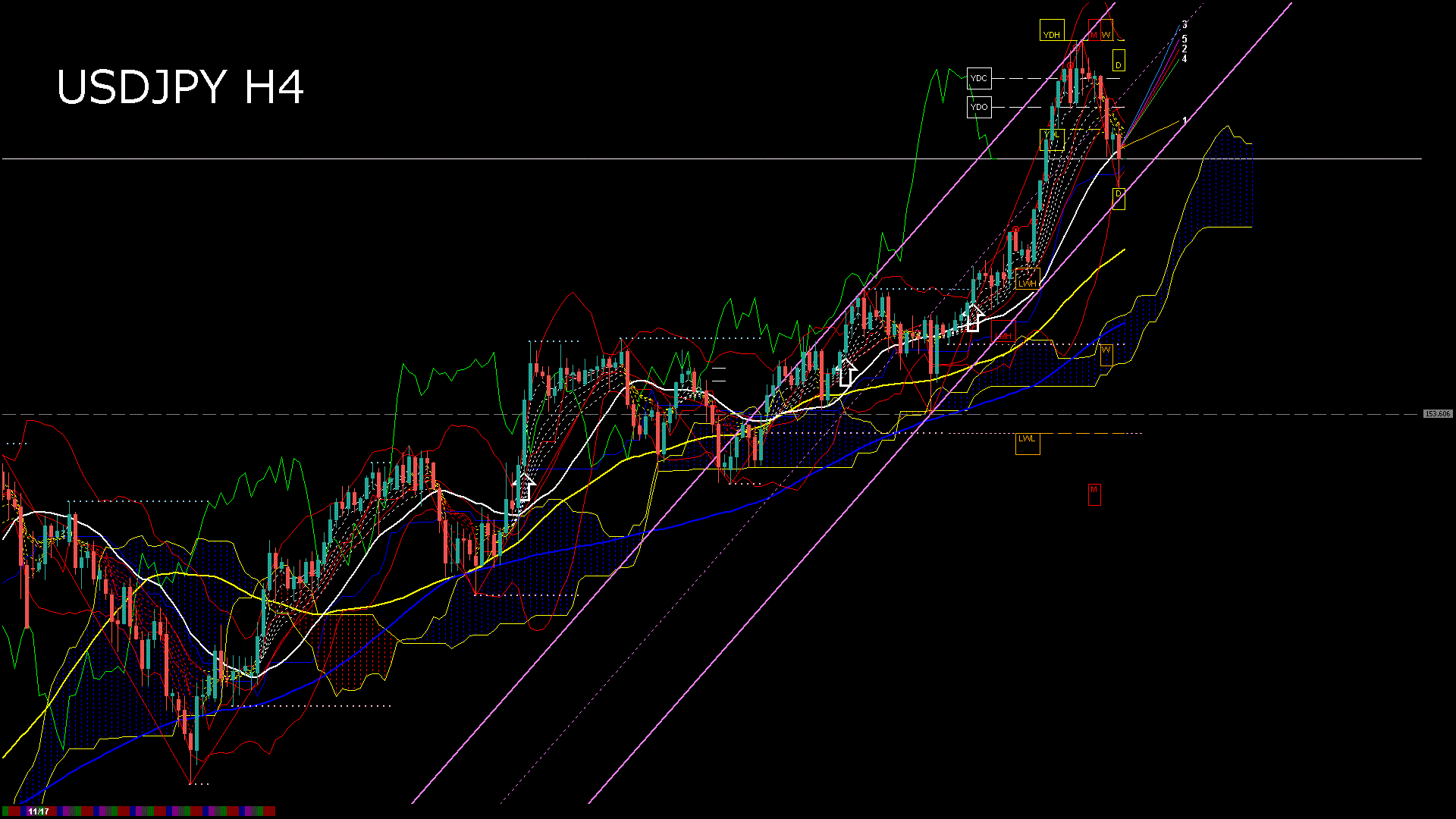The height and width of the screenshot is (819, 1456).
Task: Click the 11/17 date marker
Action: click(x=38, y=811)
